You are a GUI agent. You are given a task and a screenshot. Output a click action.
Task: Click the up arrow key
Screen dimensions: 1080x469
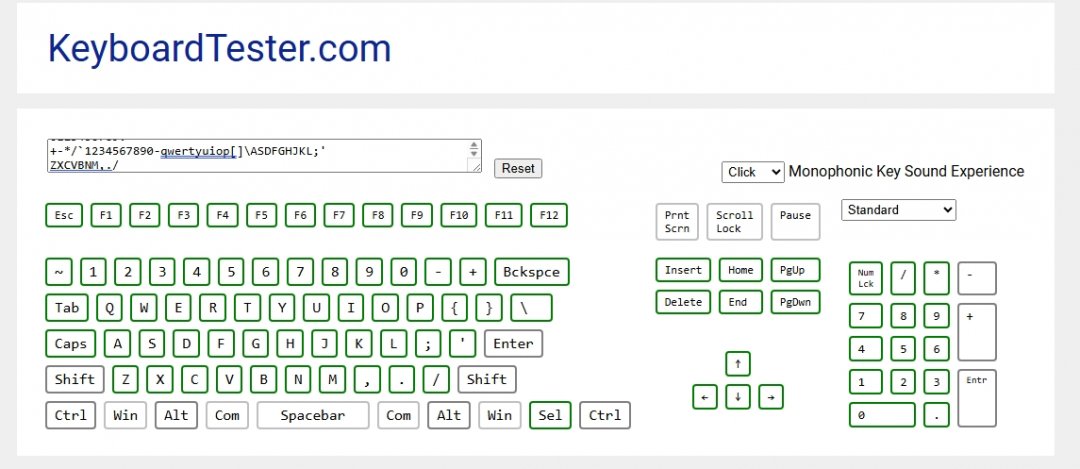[x=737, y=363]
